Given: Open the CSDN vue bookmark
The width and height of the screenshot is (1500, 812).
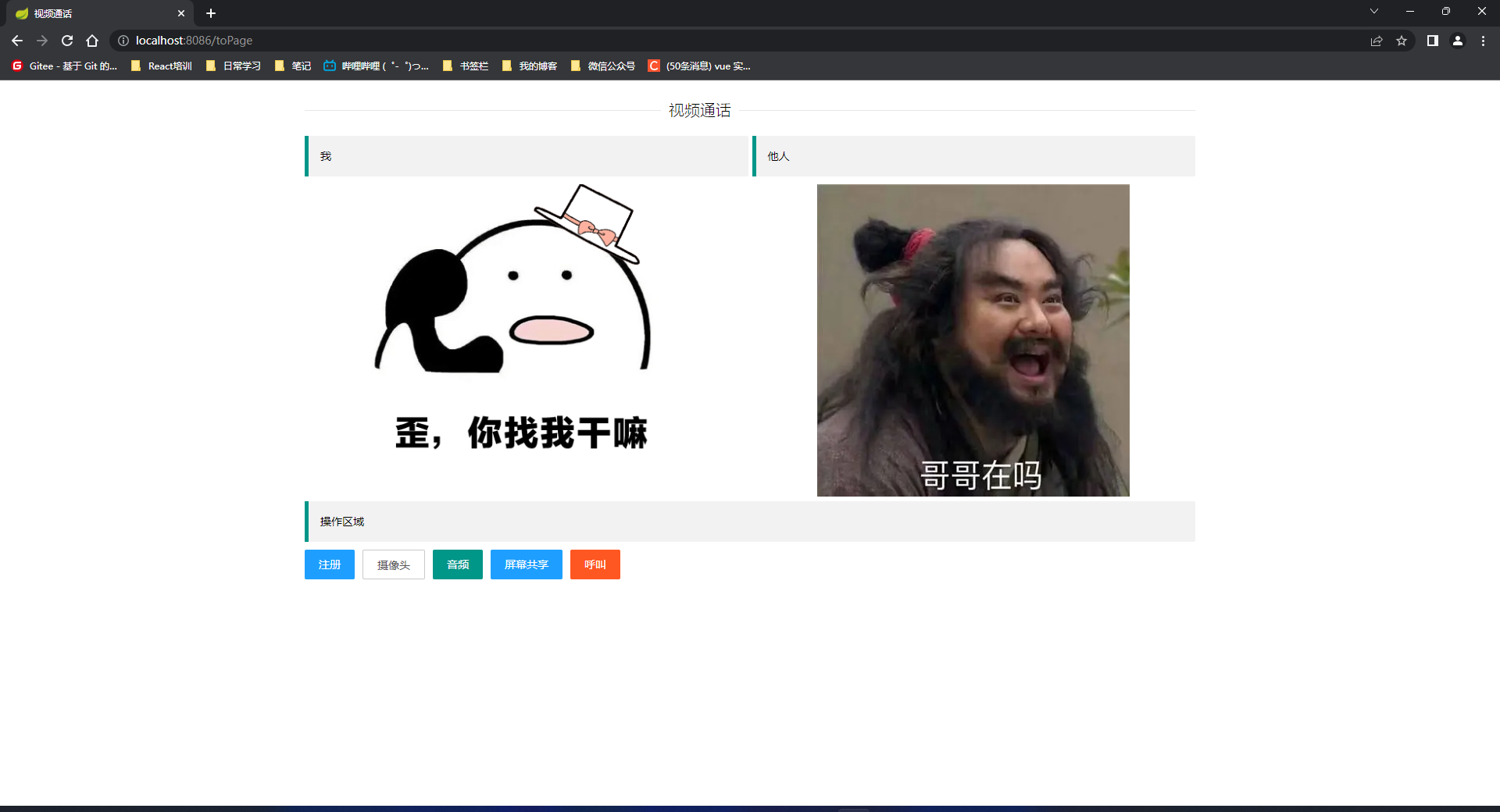Looking at the screenshot, I should point(699,66).
